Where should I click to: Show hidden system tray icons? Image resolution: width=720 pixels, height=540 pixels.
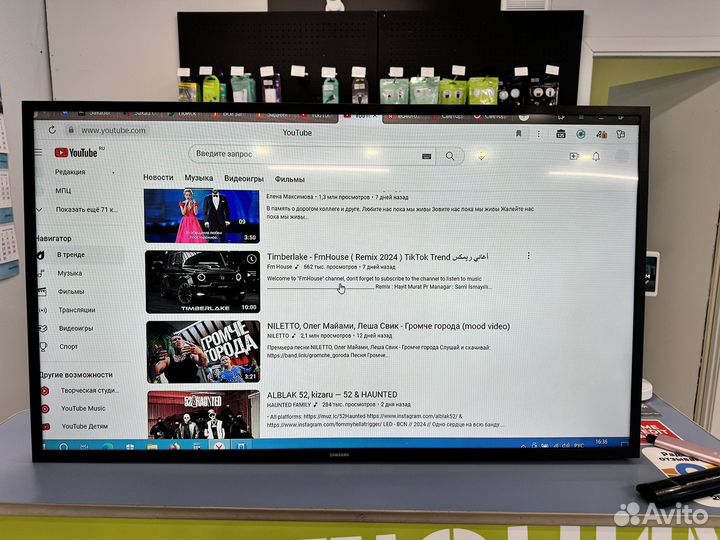523,445
